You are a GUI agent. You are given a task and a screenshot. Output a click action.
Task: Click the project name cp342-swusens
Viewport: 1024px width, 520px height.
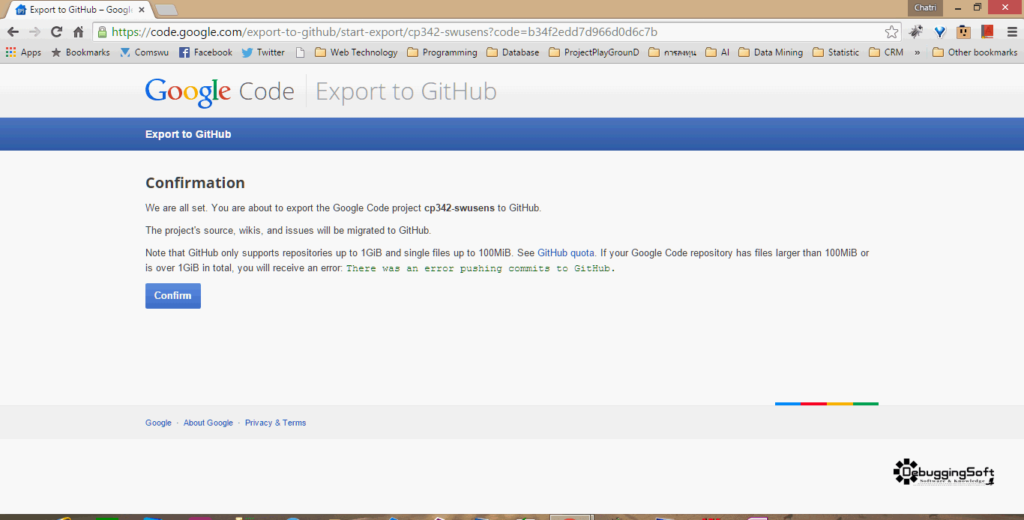tap(459, 208)
